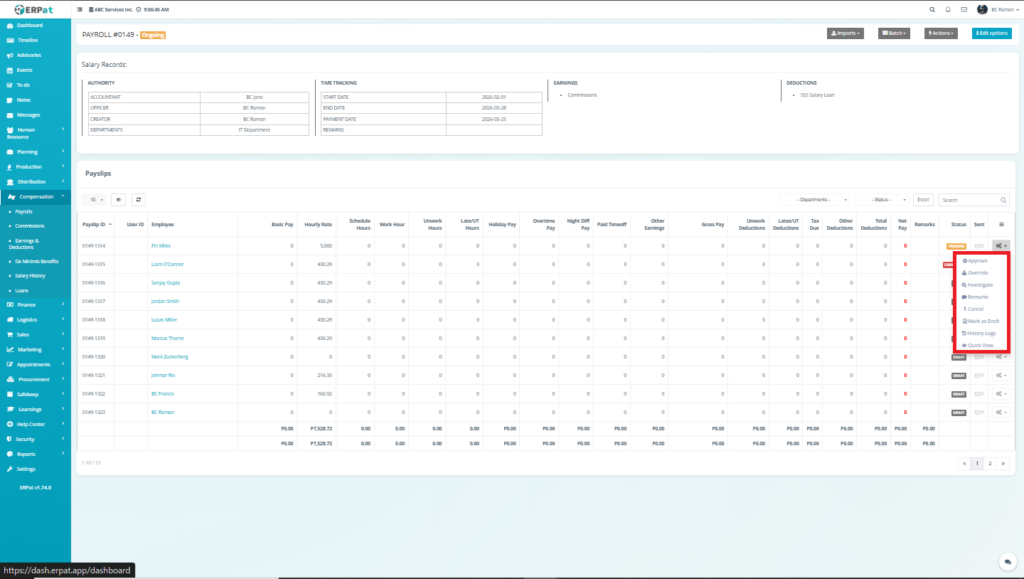Select Approve from the row action menu
This screenshot has width=1024, height=579.
(977, 260)
